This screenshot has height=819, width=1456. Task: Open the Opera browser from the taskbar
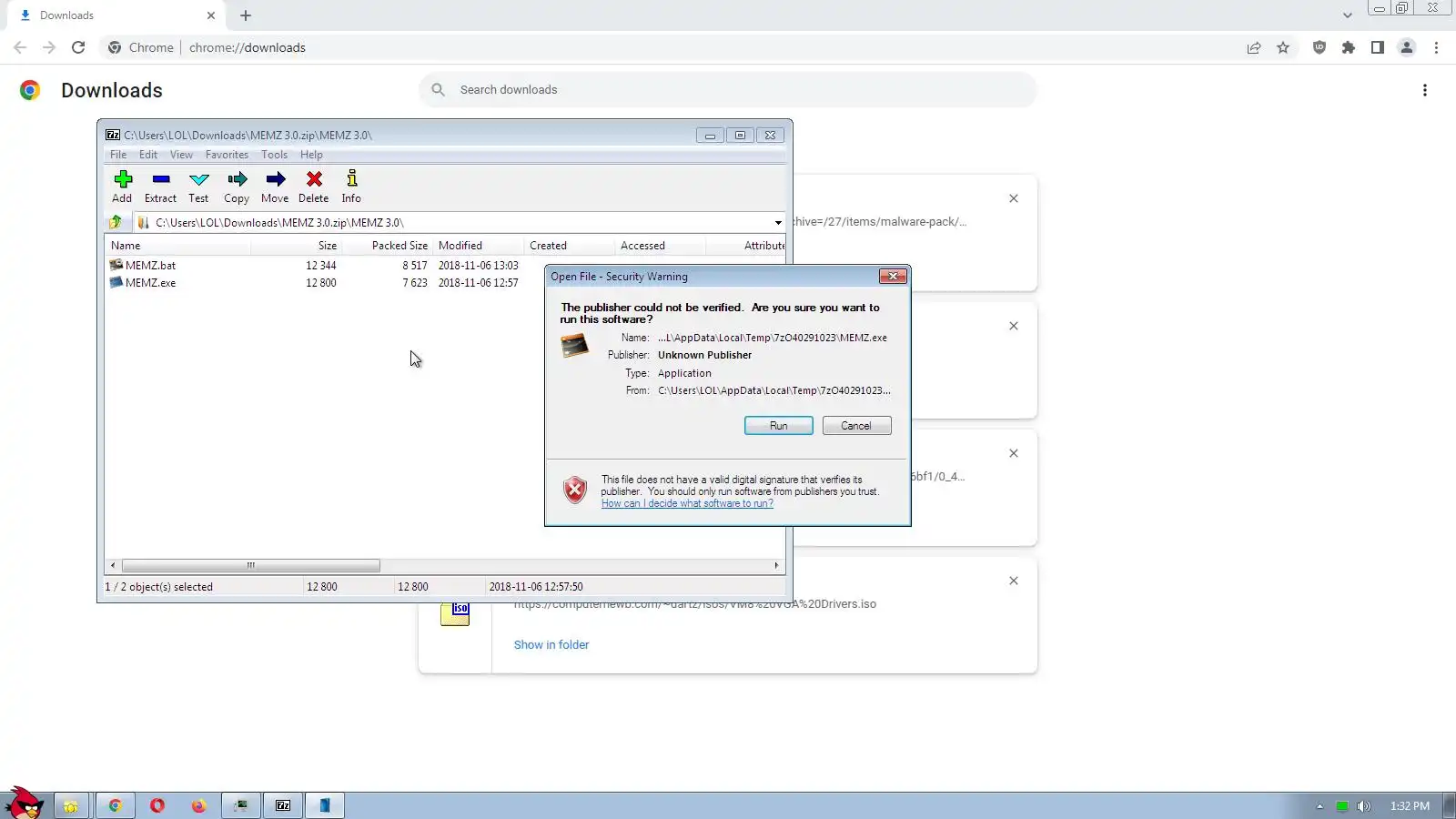(157, 805)
